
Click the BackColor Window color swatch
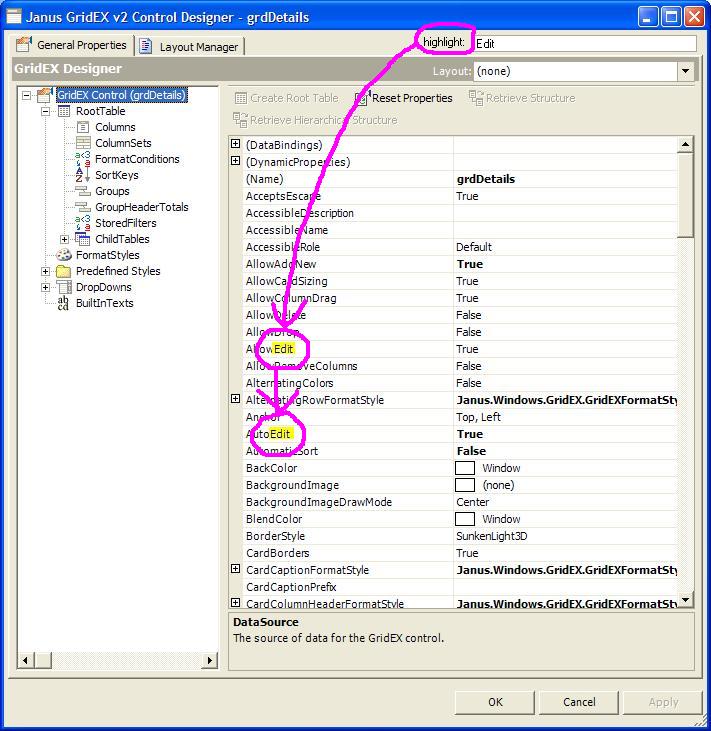(x=465, y=468)
